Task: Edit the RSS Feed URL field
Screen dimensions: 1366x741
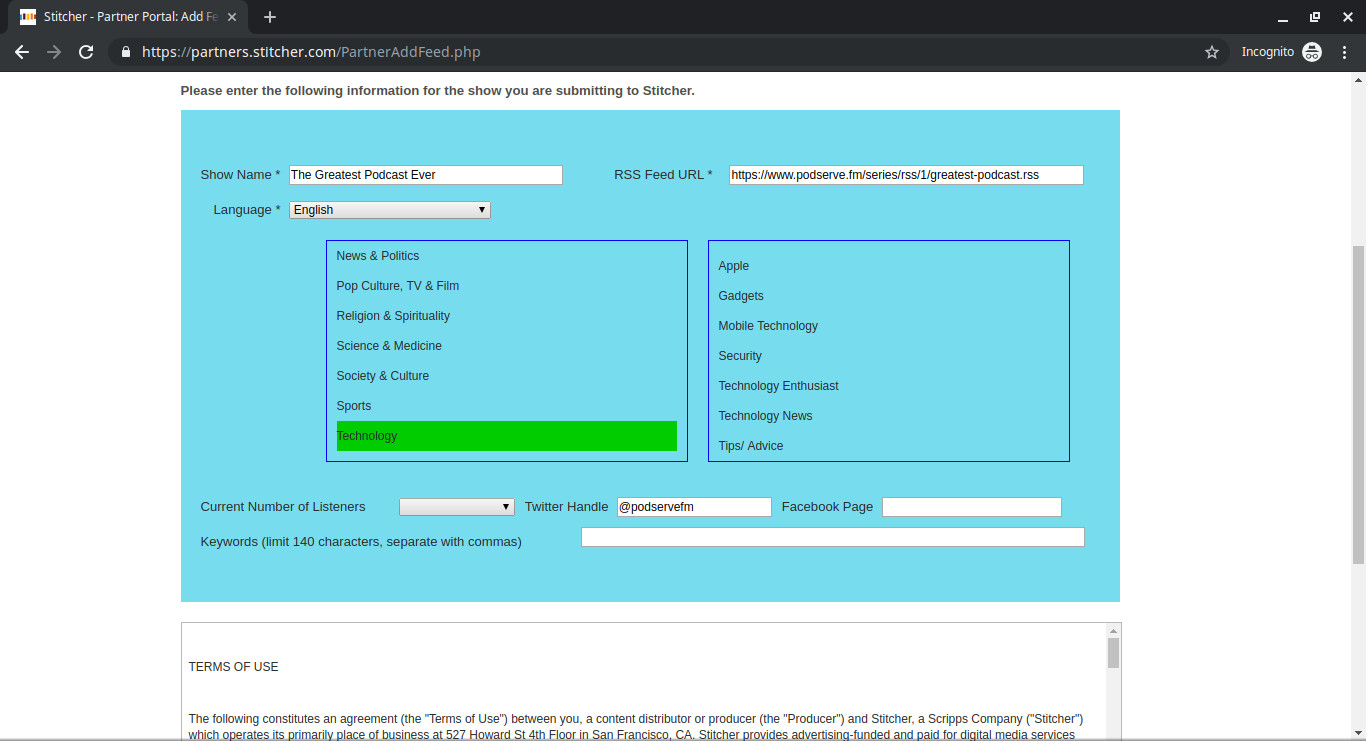Action: (906, 175)
